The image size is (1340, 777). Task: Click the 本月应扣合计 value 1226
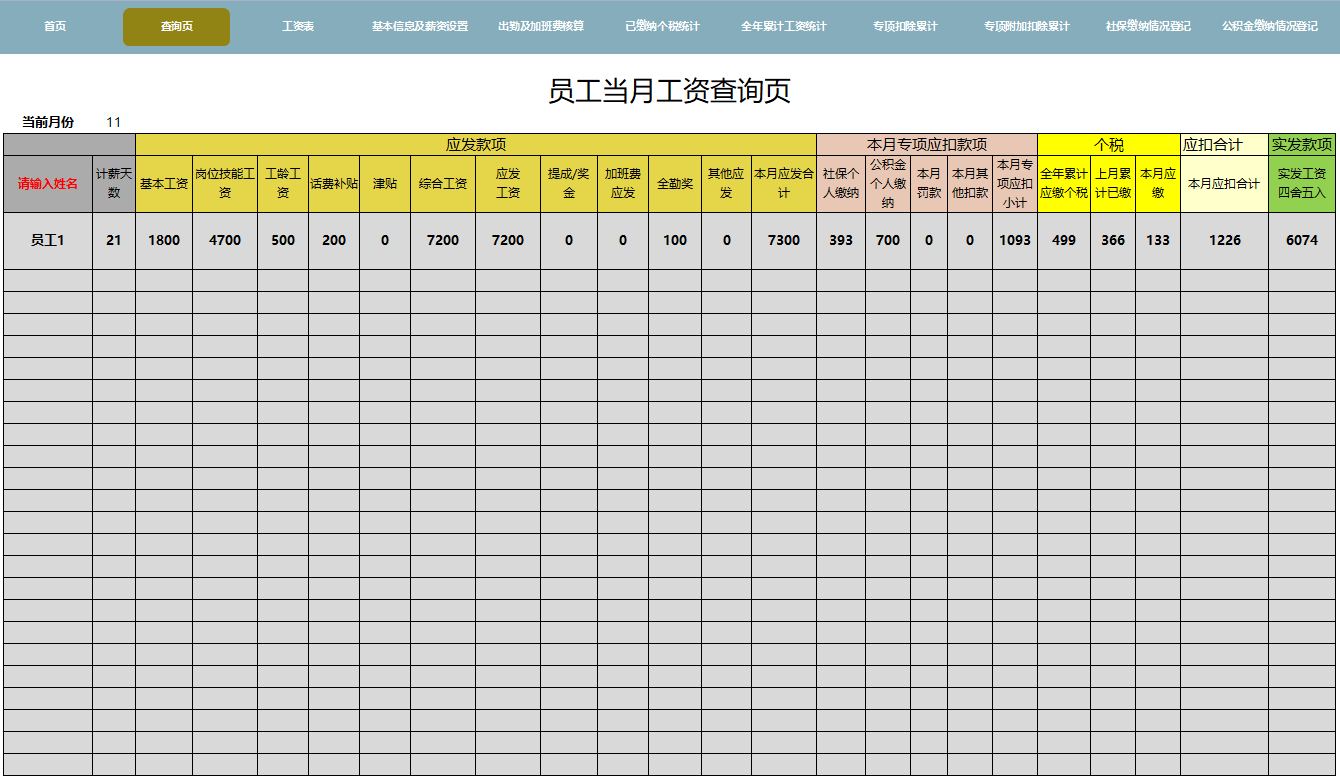pos(1226,240)
